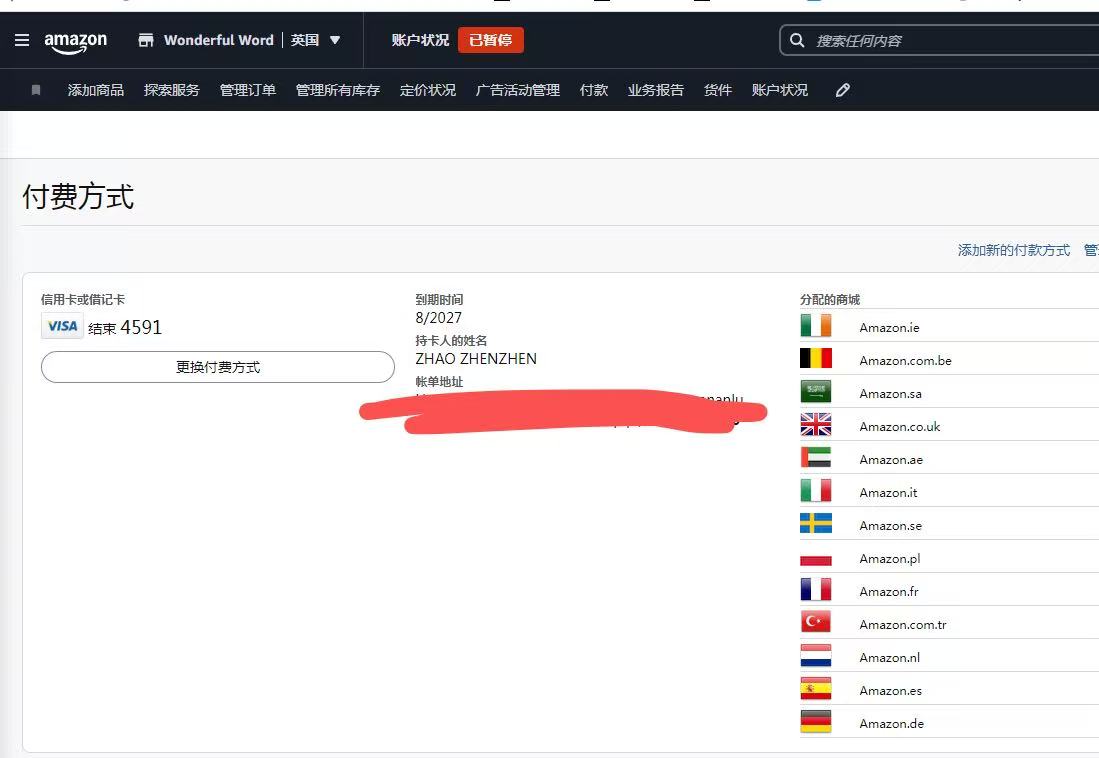The image size is (1099, 758).
Task: Select the Amazon.ie marketplace text
Action: 889,327
